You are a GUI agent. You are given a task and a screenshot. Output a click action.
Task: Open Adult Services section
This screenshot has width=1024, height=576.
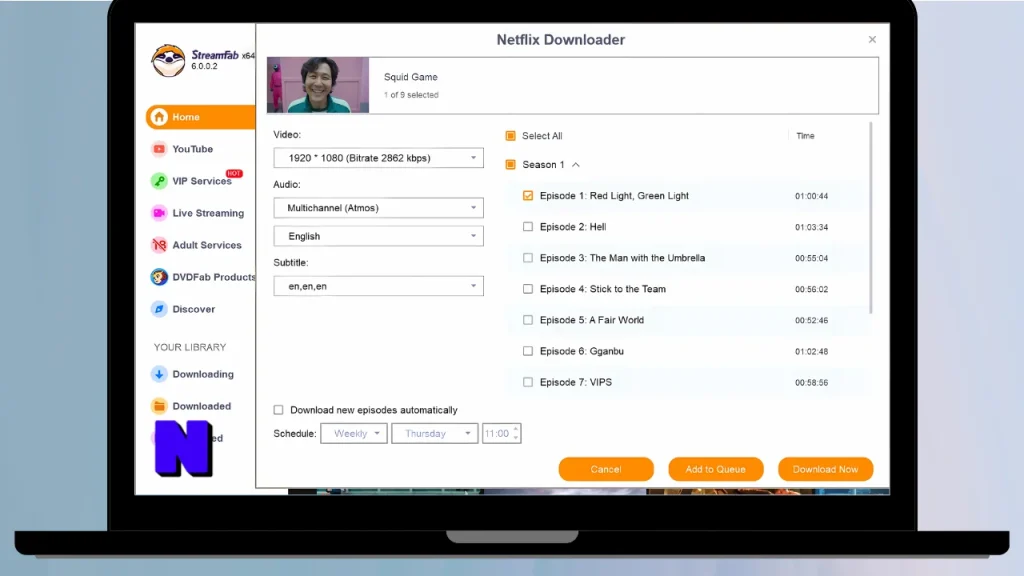206,245
